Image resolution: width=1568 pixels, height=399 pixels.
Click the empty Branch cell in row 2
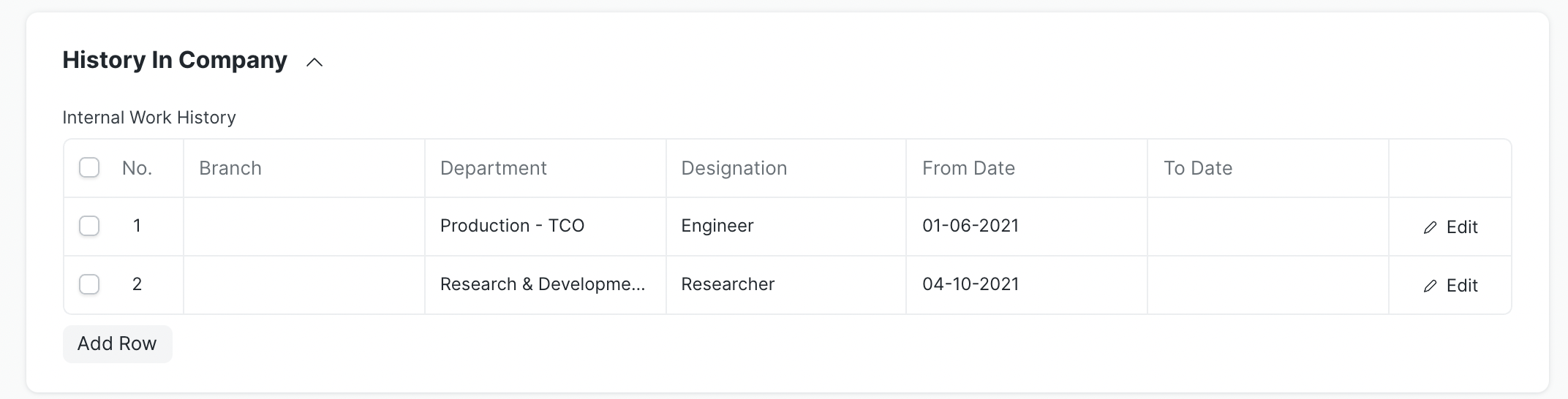click(304, 285)
